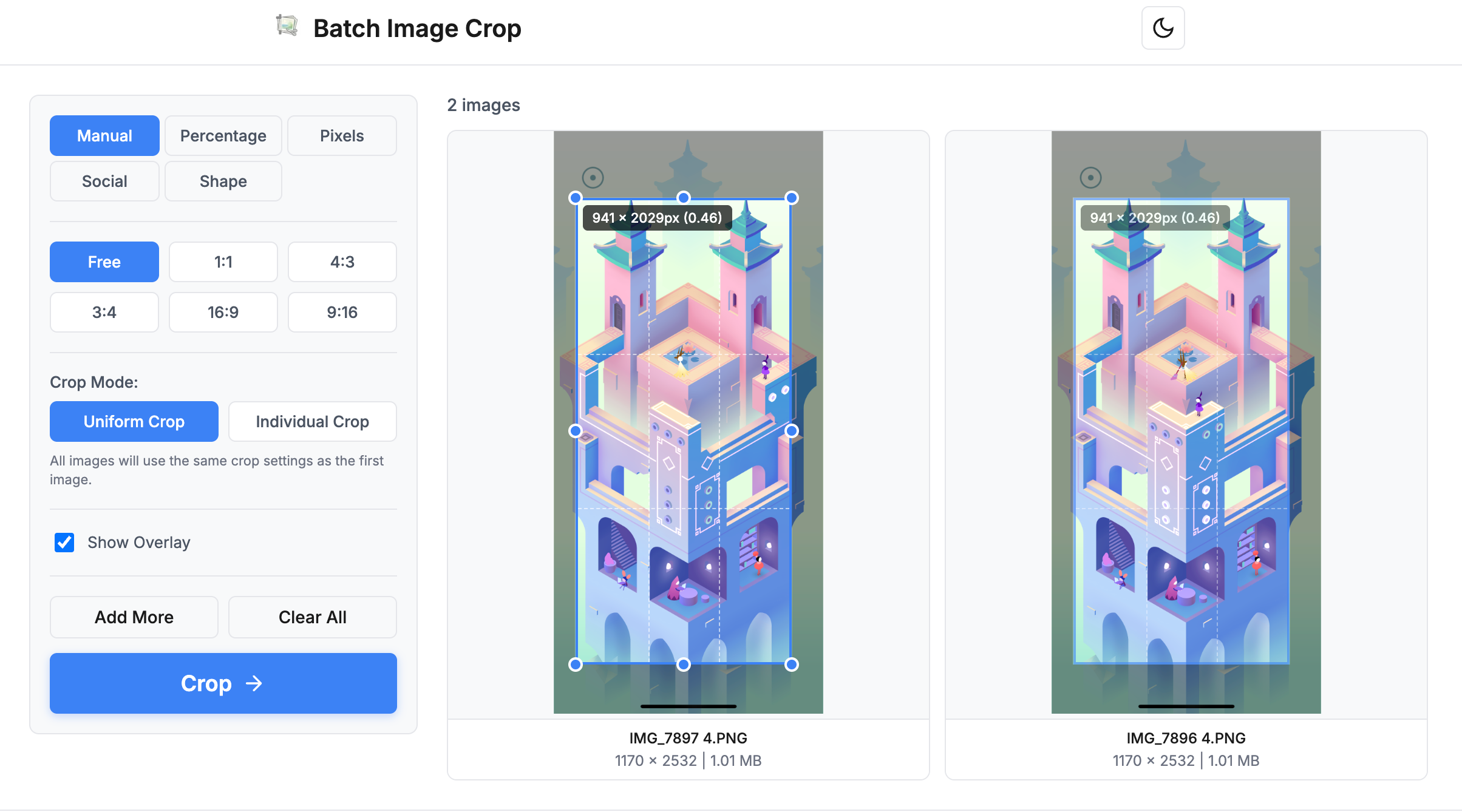
Task: Click the Clear All button
Action: point(312,617)
